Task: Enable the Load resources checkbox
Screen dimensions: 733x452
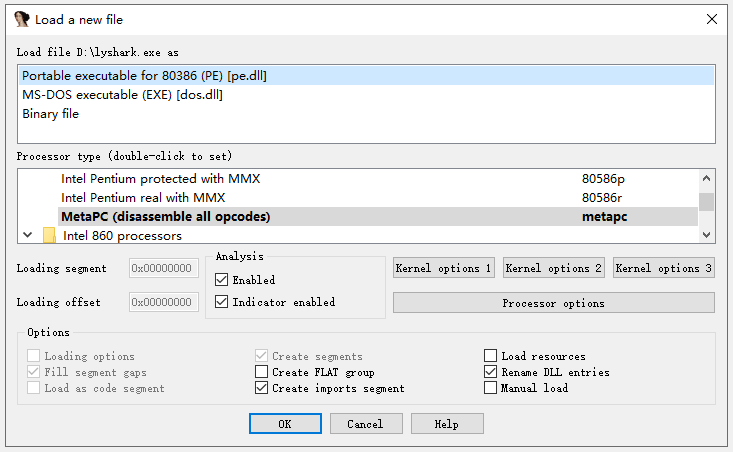Action: 491,356
